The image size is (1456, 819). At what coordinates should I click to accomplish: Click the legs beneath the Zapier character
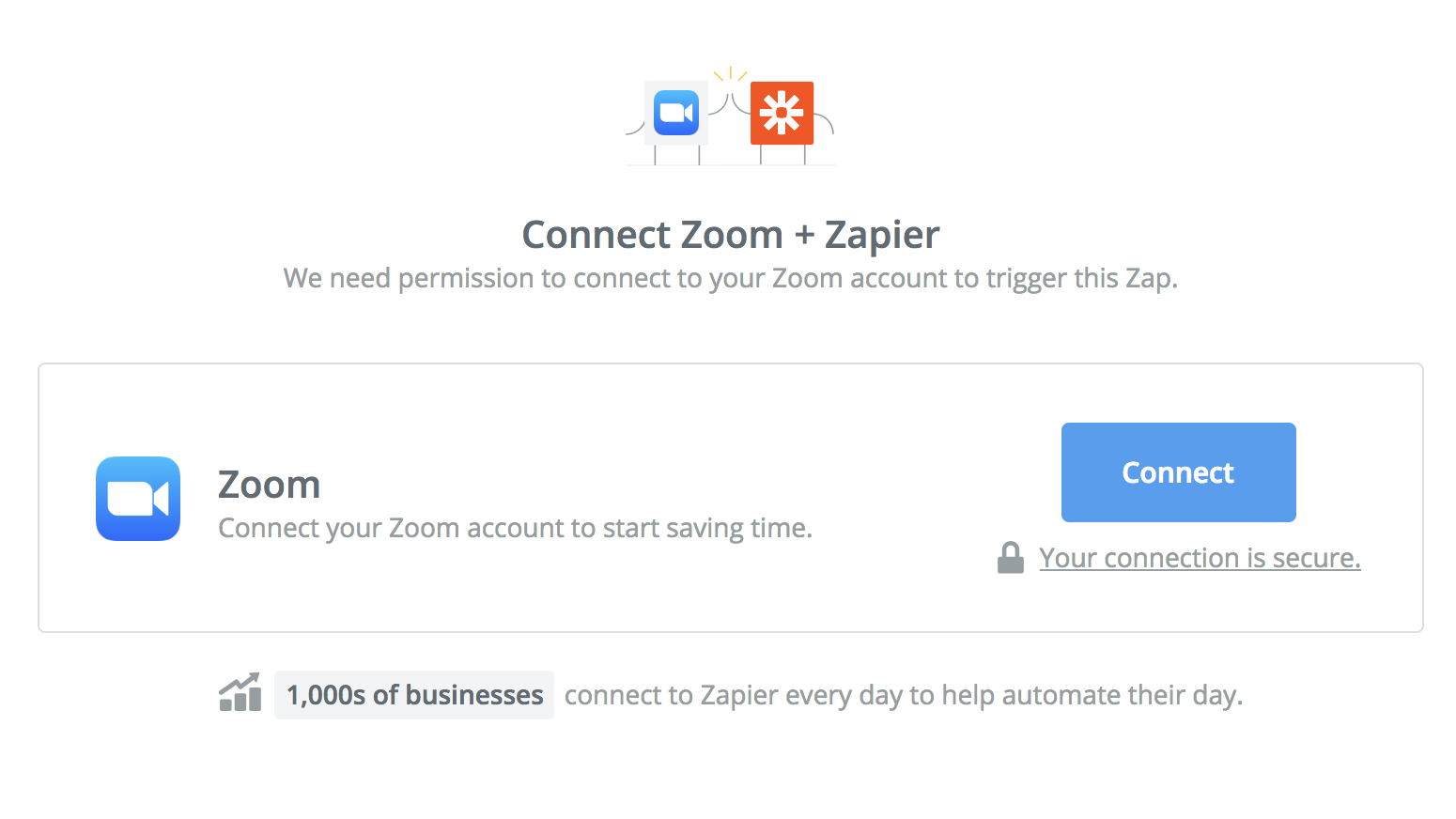click(x=782, y=155)
